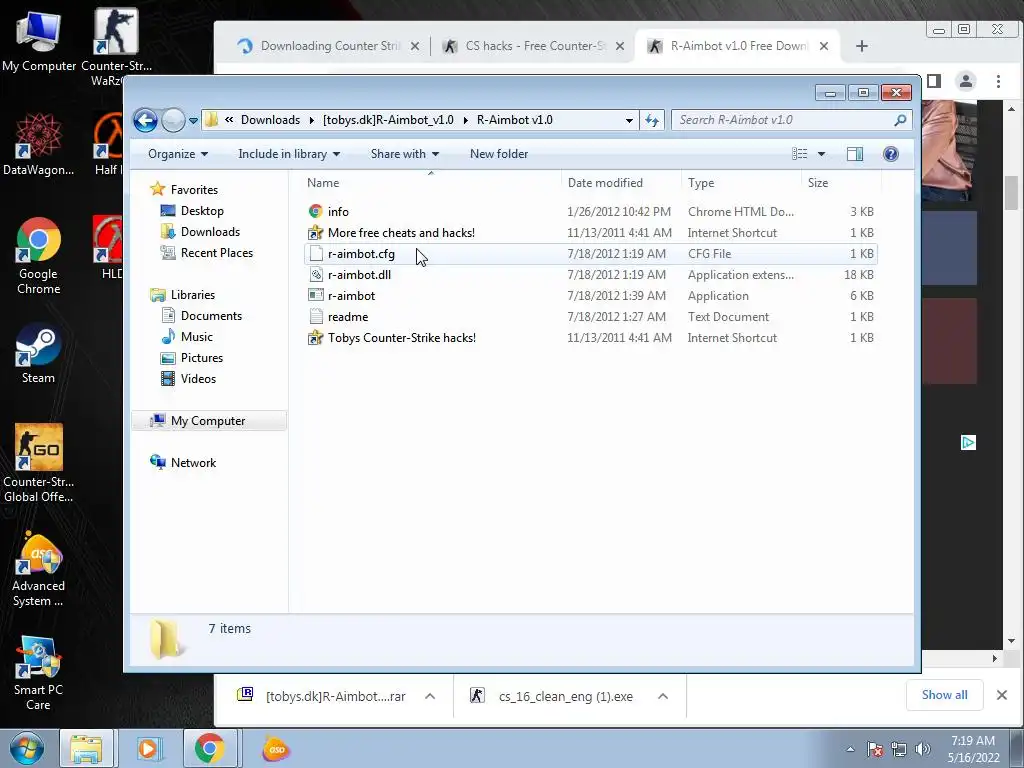The width and height of the screenshot is (1024, 768).
Task: Click the change view icon
Action: [799, 154]
